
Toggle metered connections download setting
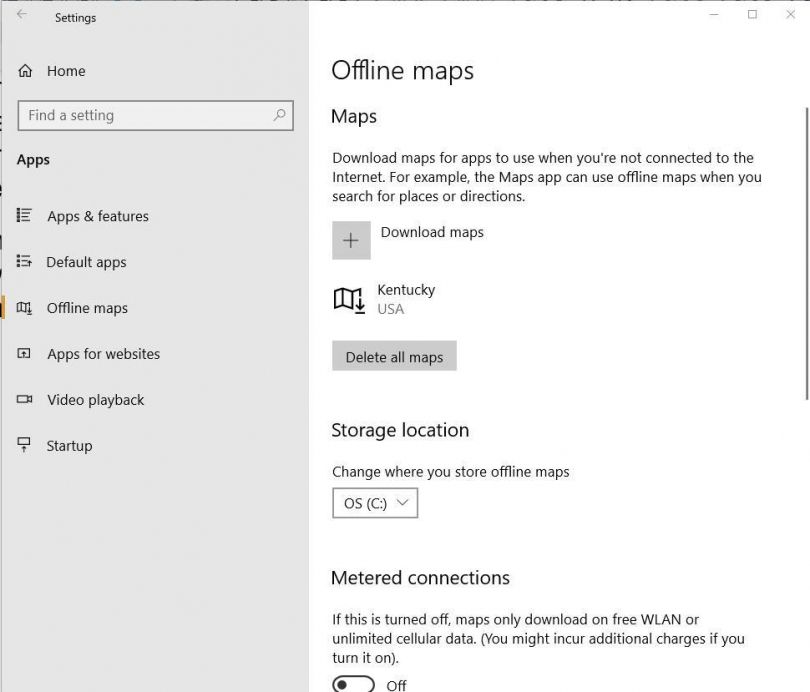[352, 684]
